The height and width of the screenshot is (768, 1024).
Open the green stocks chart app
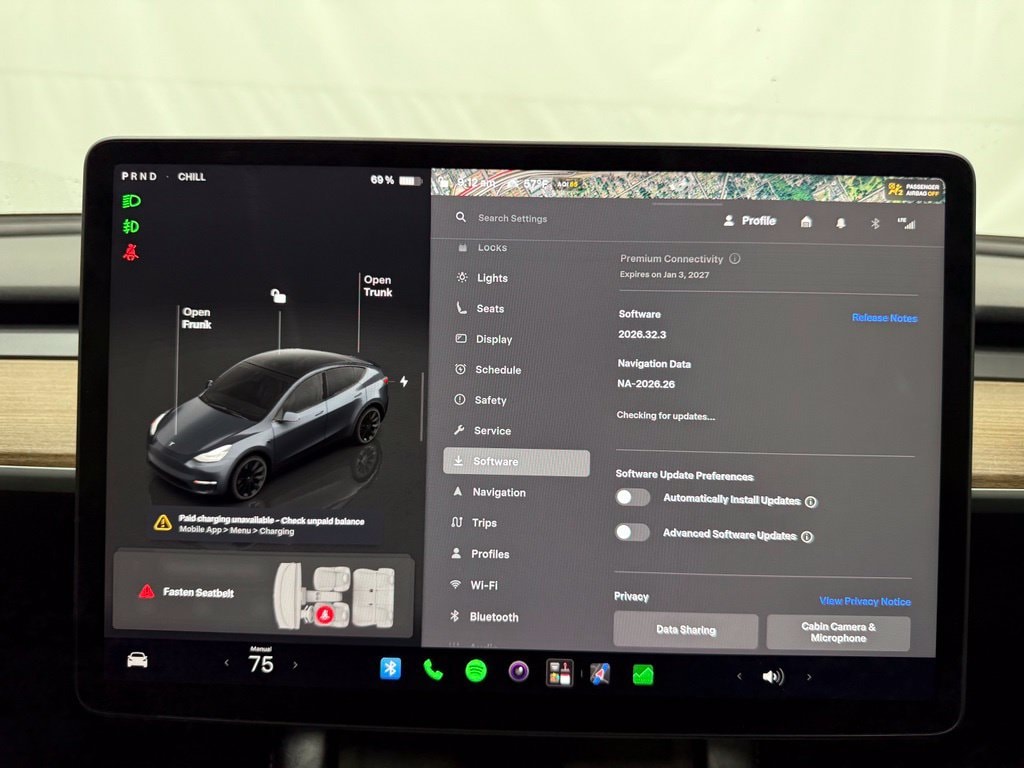pyautogui.click(x=643, y=675)
